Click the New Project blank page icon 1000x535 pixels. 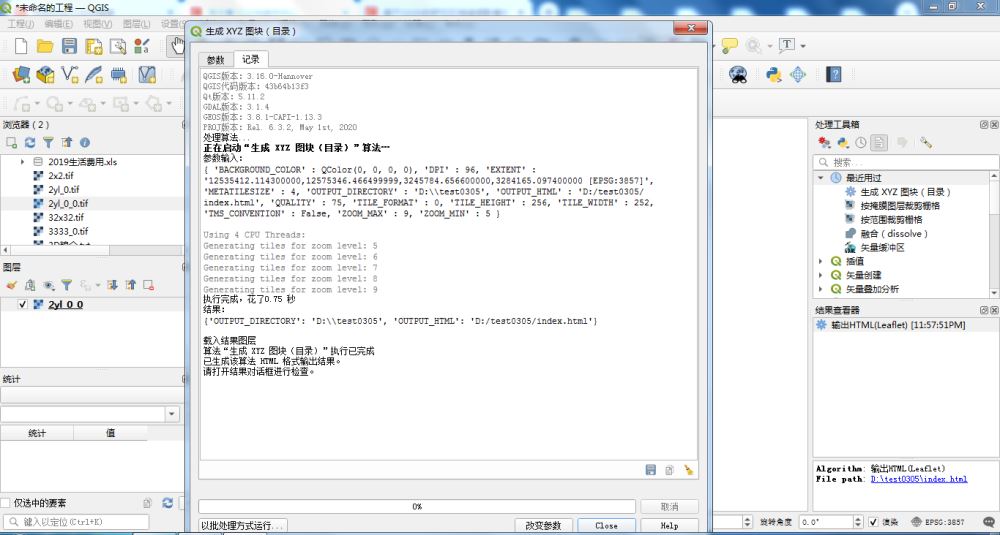21,46
